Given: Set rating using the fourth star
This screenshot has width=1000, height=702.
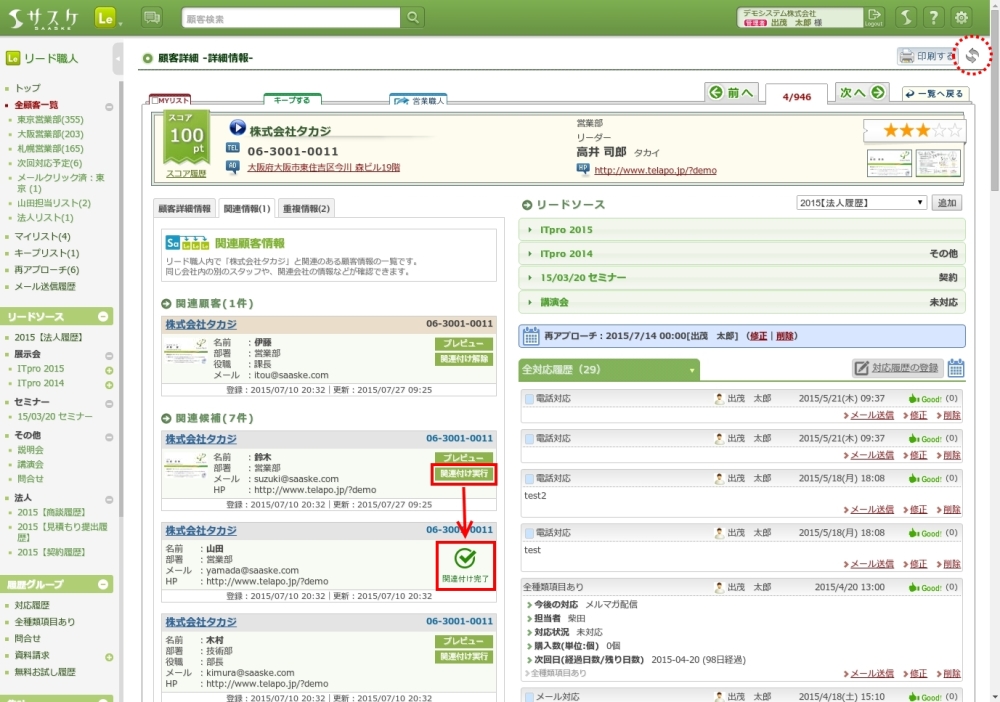Looking at the screenshot, I should 937,130.
